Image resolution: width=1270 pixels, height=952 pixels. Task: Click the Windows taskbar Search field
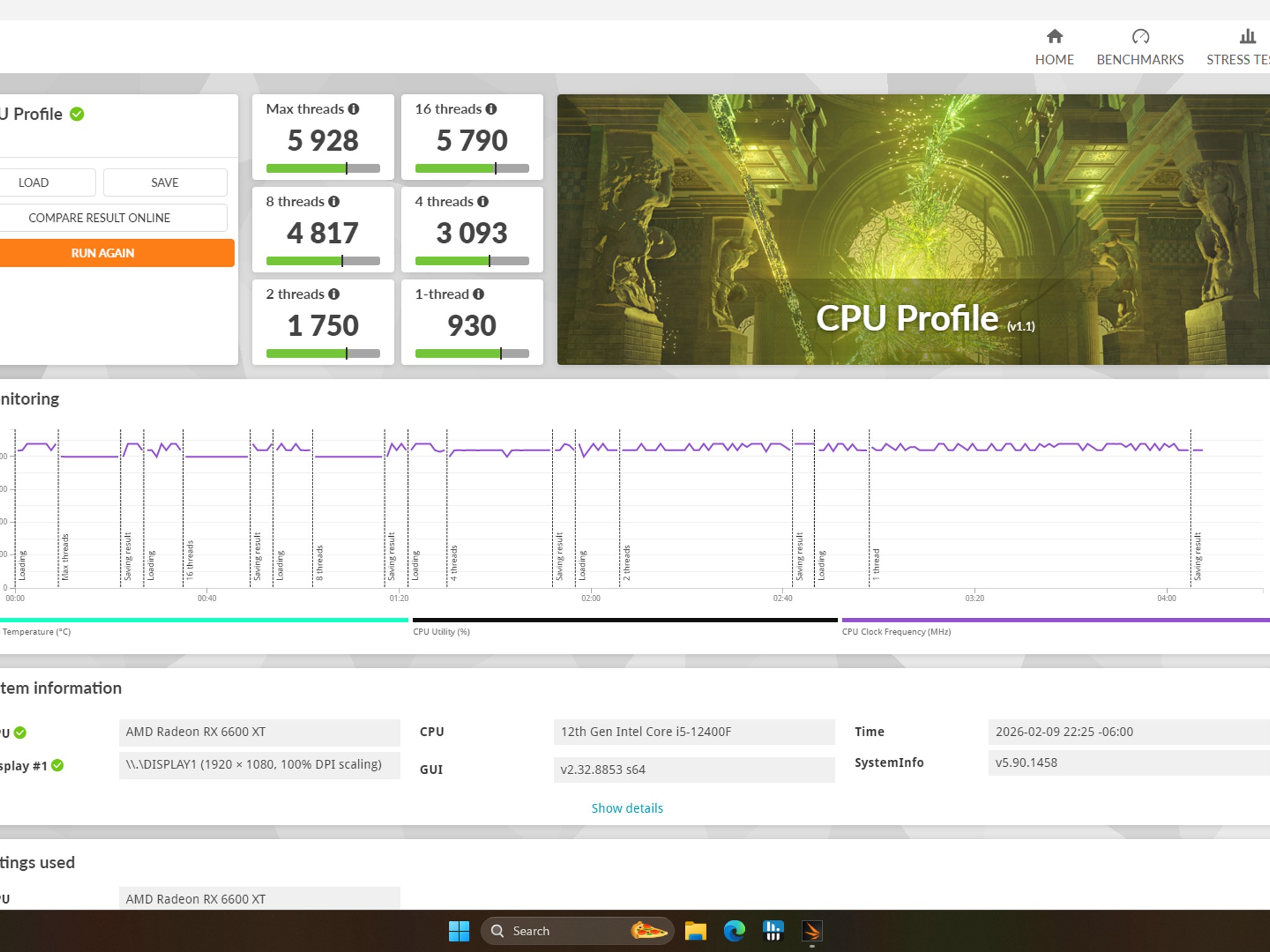[577, 931]
